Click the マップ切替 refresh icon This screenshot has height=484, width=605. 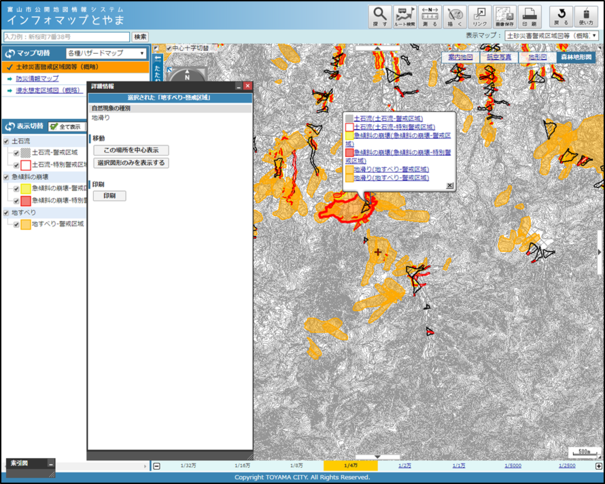point(10,53)
